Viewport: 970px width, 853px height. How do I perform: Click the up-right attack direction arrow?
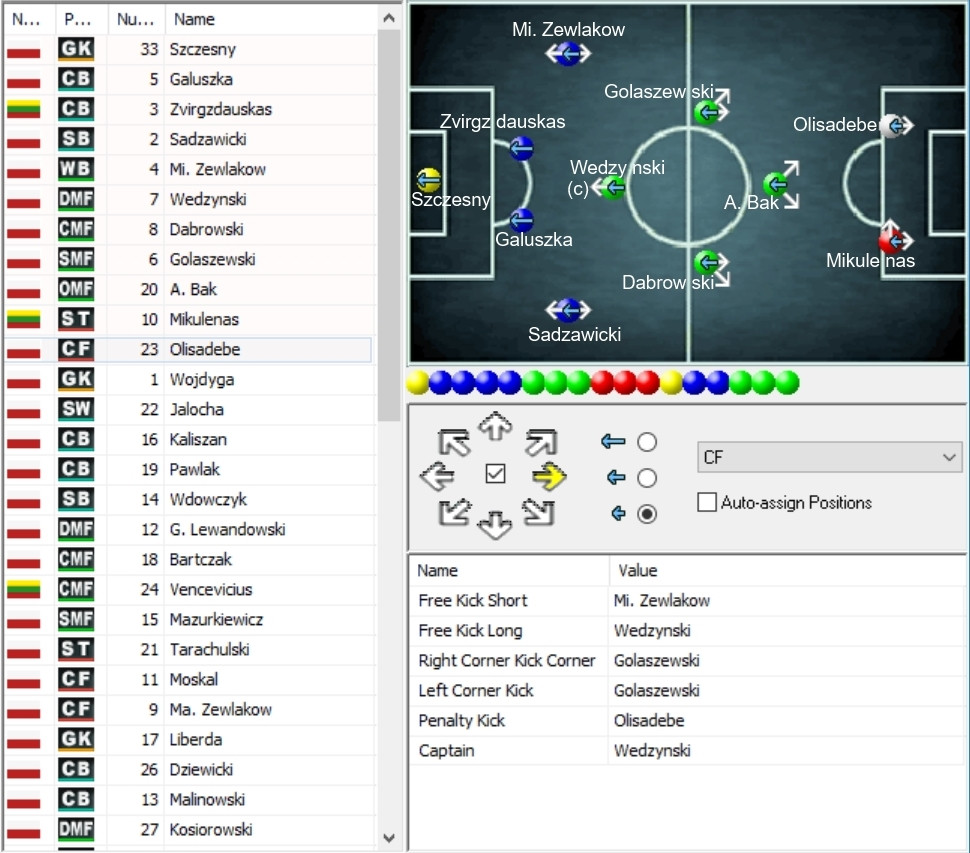pyautogui.click(x=541, y=442)
